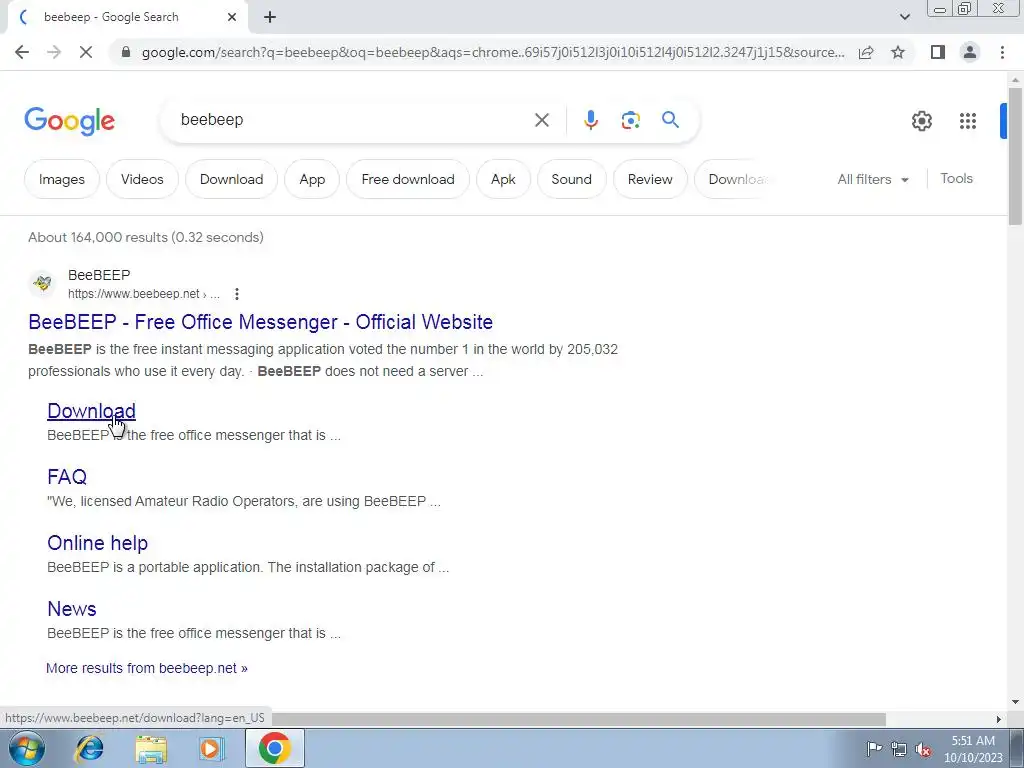Select Download filter chip
This screenshot has width=1024, height=768.
pos(231,179)
